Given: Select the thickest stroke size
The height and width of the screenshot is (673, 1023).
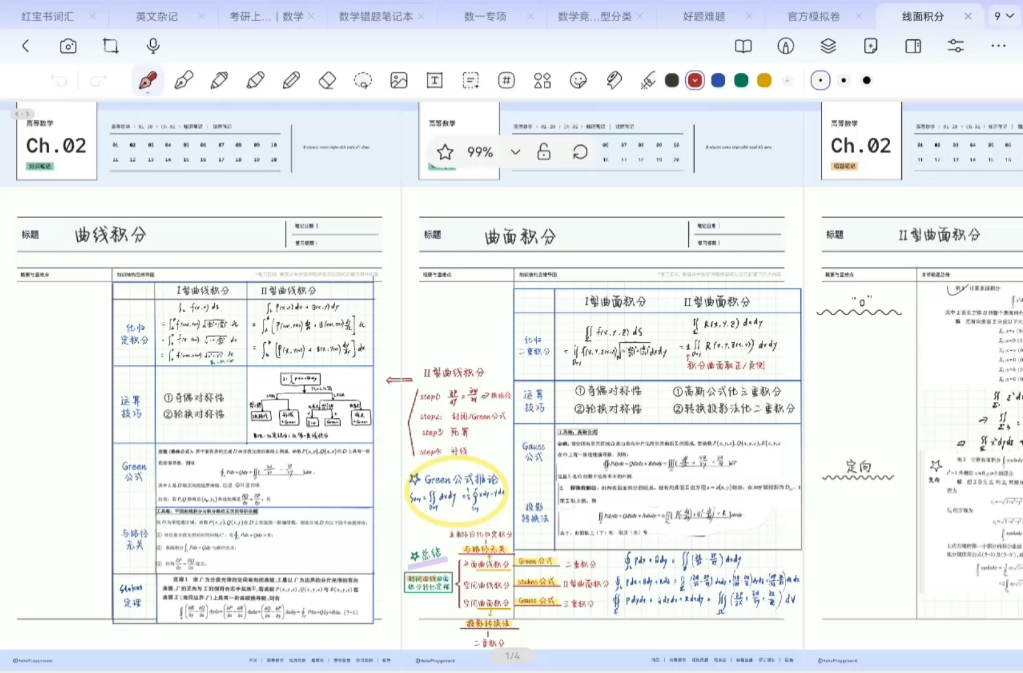Looking at the screenshot, I should click(x=866, y=80).
